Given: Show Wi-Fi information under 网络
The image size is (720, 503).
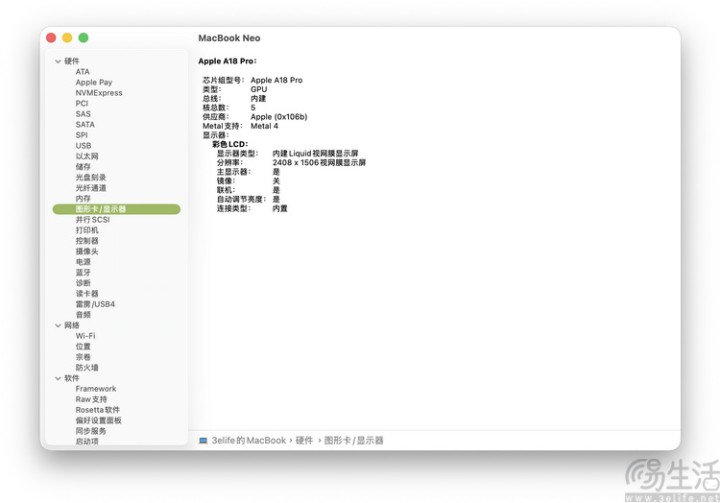Looking at the screenshot, I should tap(85, 336).
